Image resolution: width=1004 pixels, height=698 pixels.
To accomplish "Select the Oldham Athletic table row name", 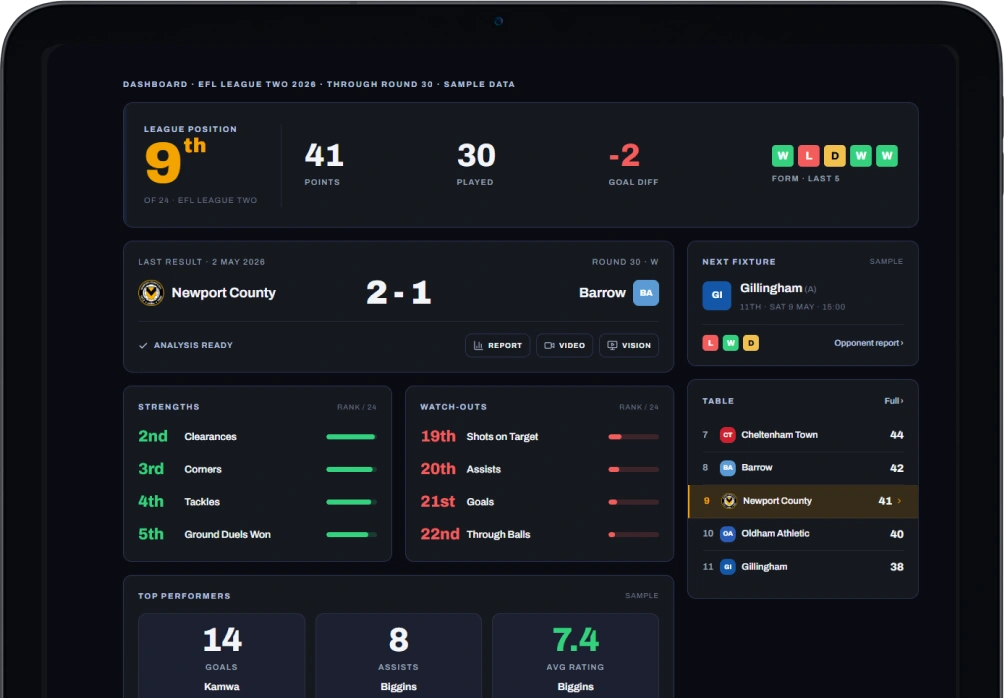I will tap(775, 533).
